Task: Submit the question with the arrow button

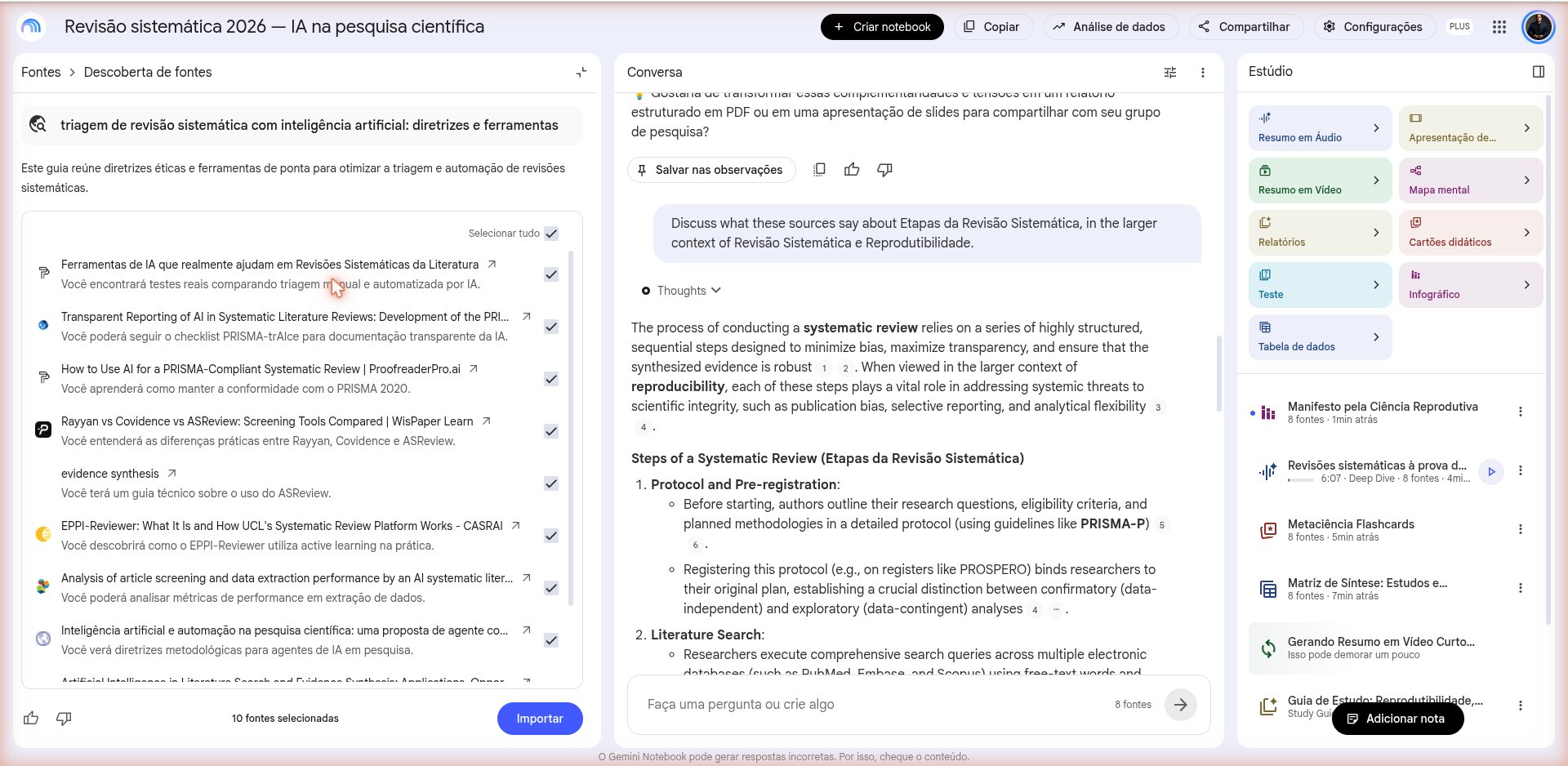Action: 1181,704
